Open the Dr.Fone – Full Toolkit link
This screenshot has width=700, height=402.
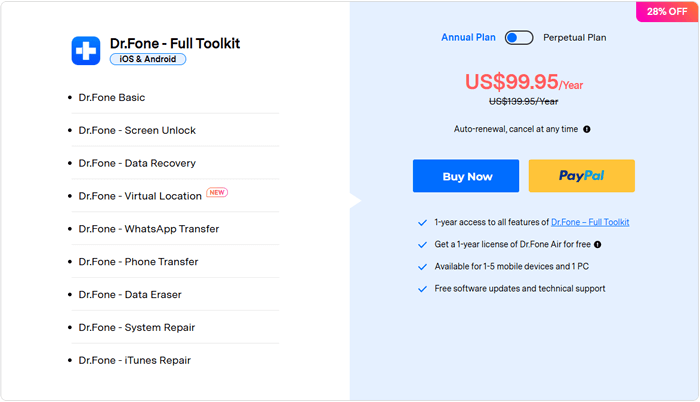[x=590, y=222]
